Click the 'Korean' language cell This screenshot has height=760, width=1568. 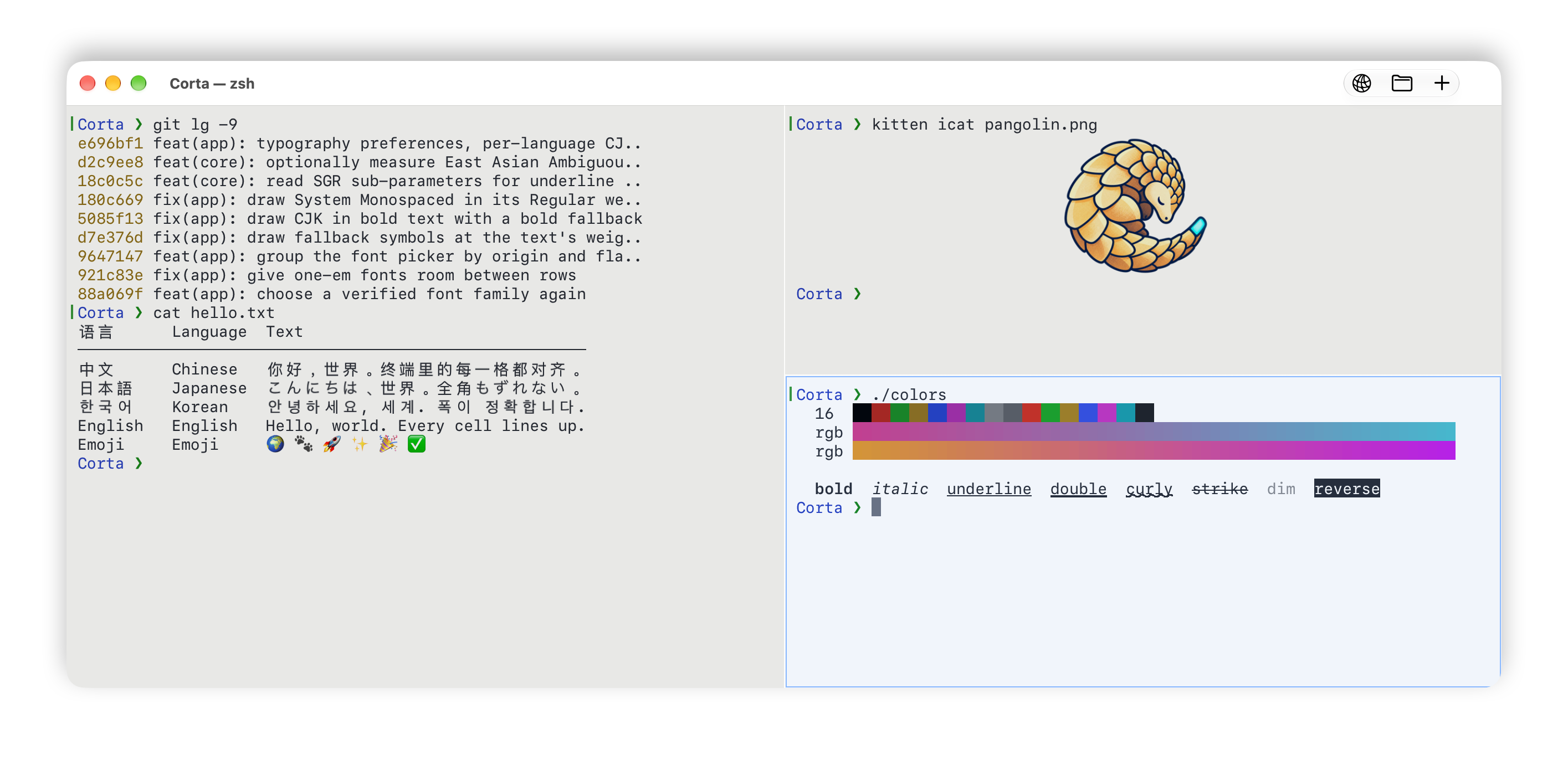(199, 407)
